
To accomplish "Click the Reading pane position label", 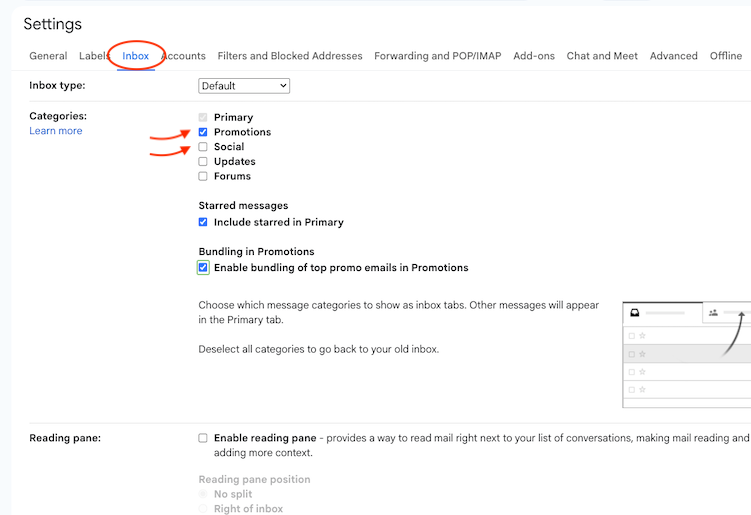I will pyautogui.click(x=254, y=480).
